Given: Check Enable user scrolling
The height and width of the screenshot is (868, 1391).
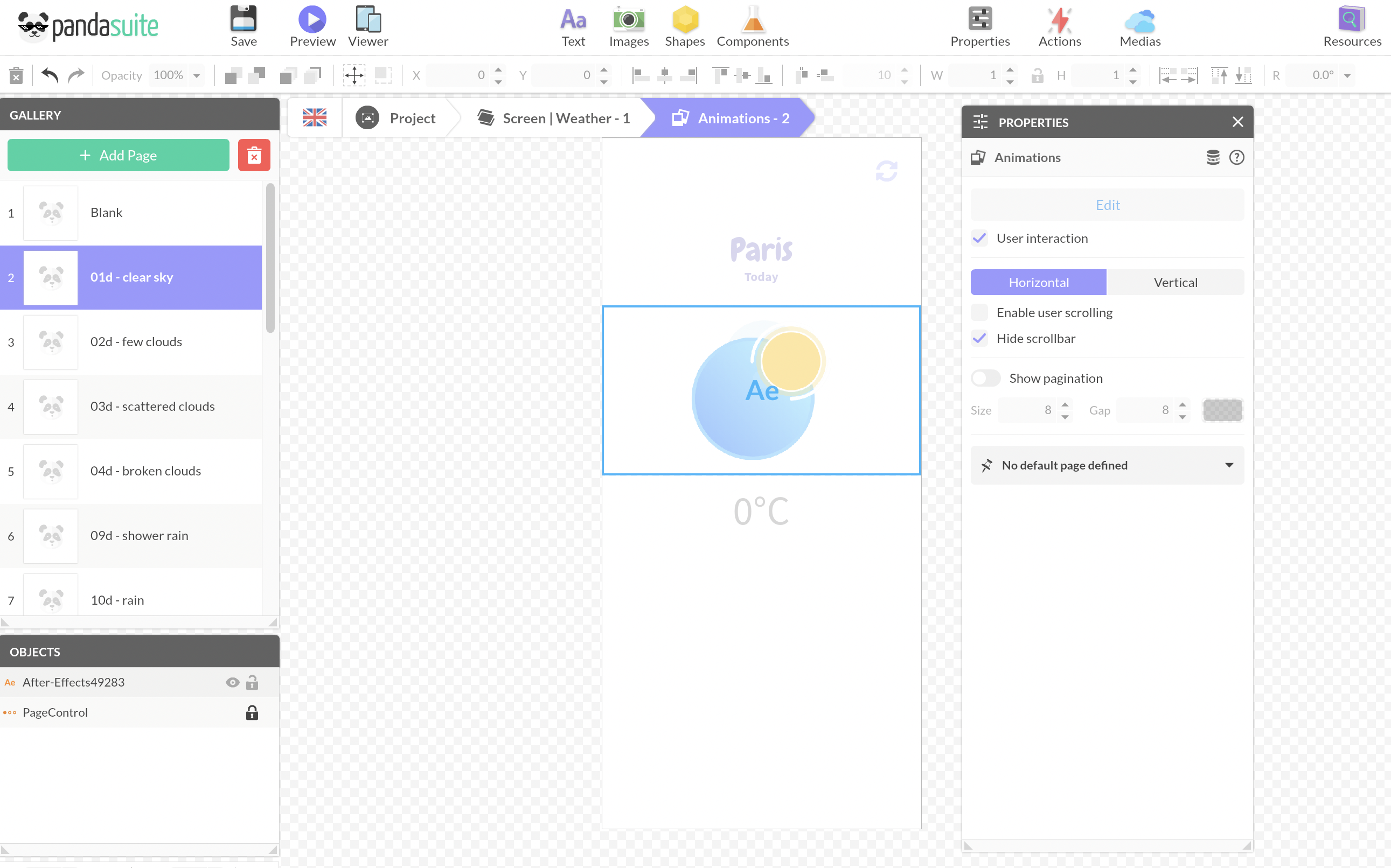Looking at the screenshot, I should [979, 312].
